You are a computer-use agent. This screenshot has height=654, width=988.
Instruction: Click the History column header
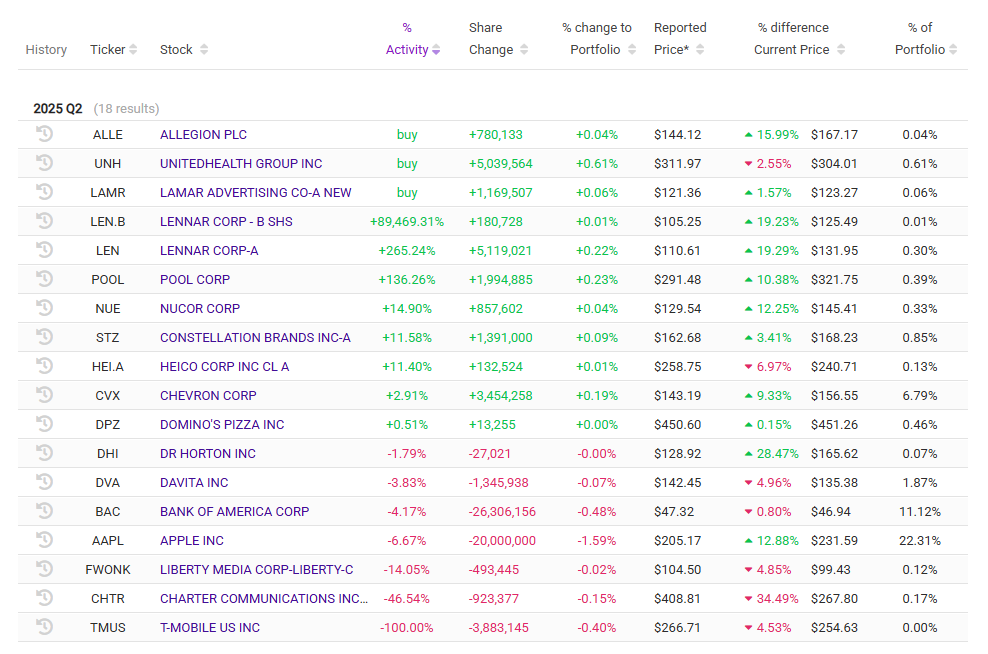(x=46, y=50)
